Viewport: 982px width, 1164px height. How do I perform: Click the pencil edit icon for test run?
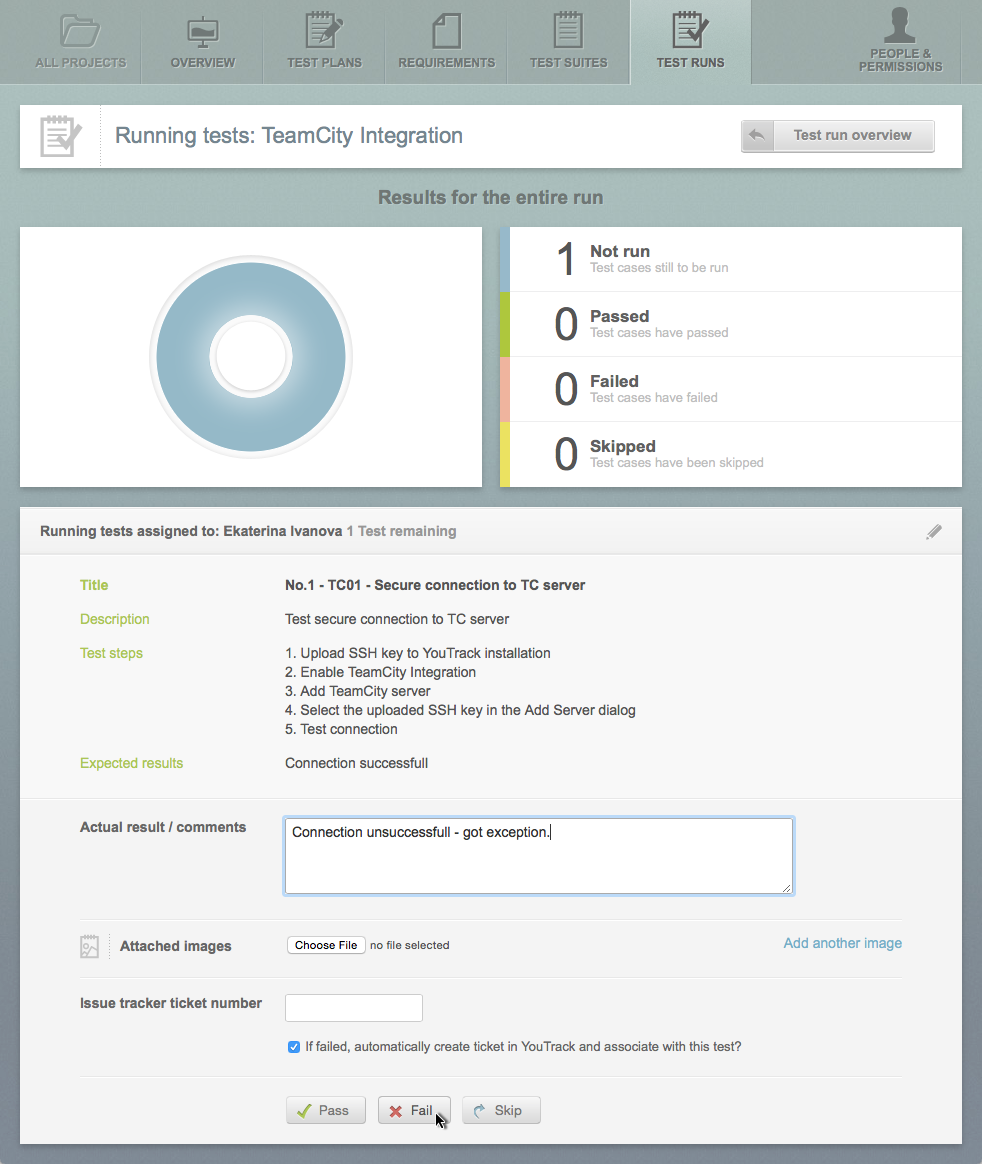[934, 532]
